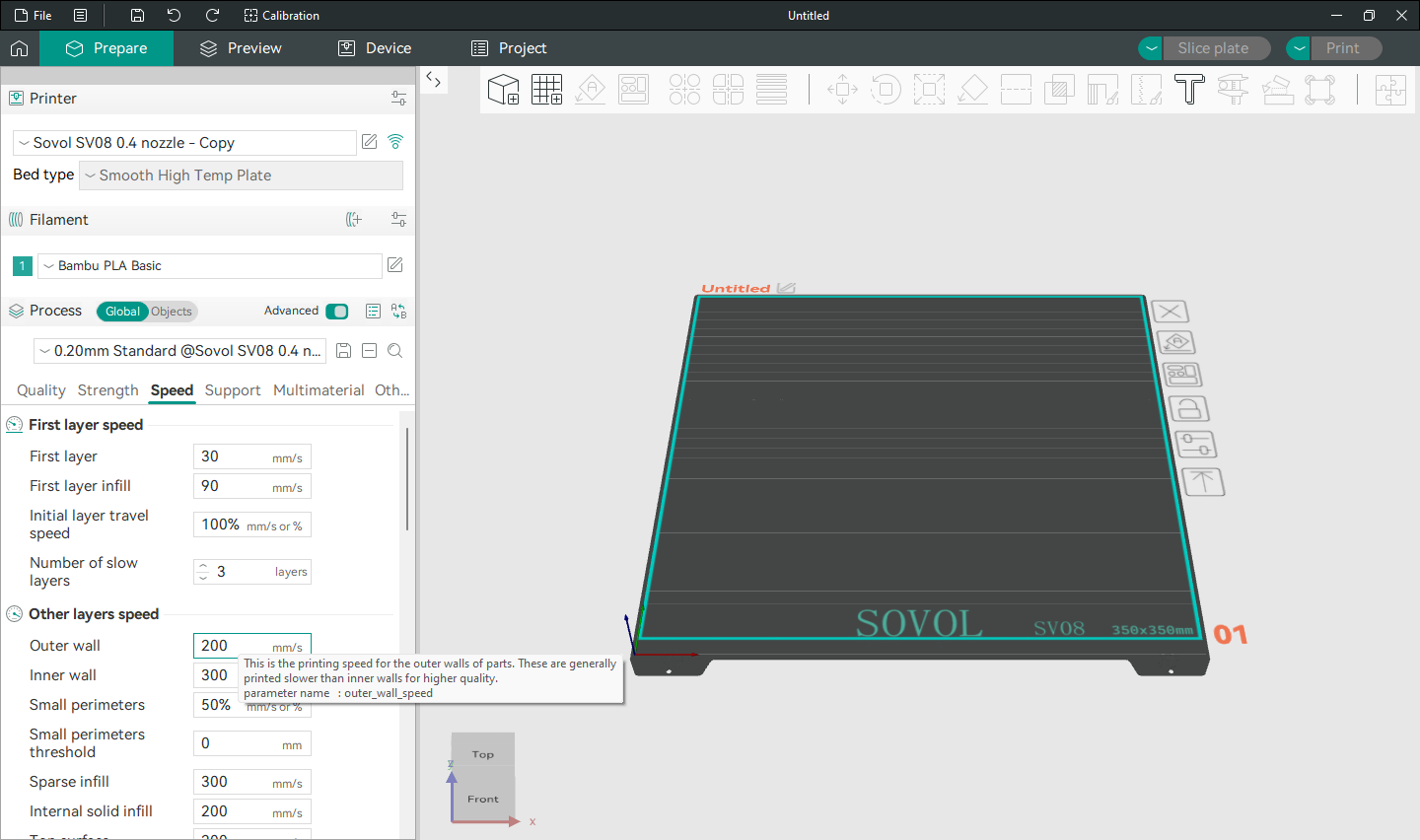The image size is (1420, 840).
Task: Edit the plate name Untitled
Action: 786,288
